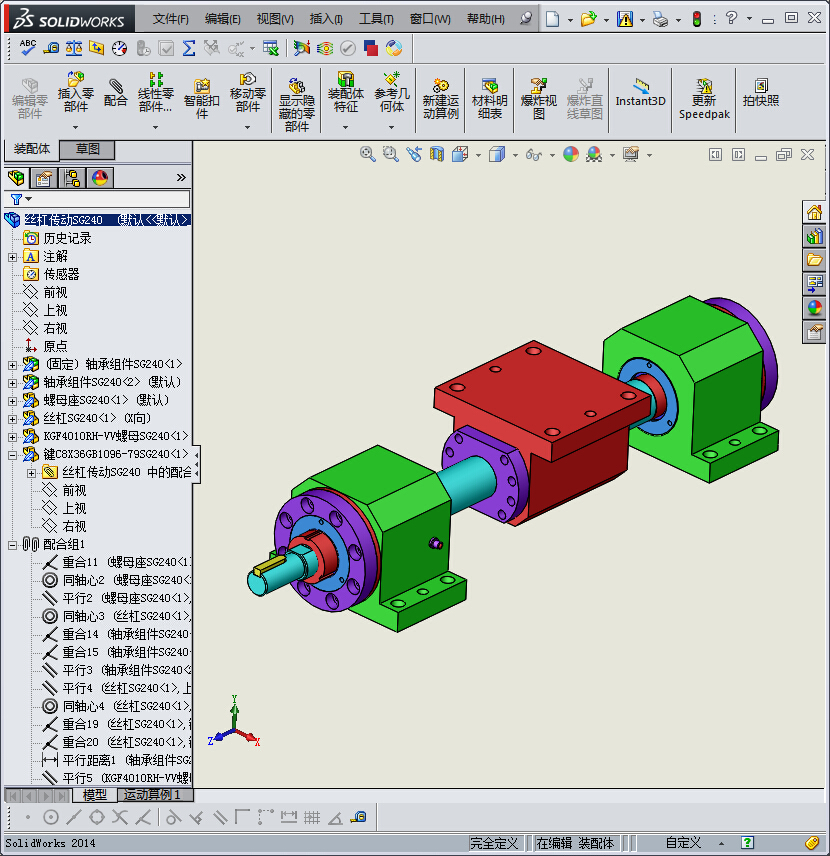The width and height of the screenshot is (830, 856).
Task: Open Assembly Features (装配体特征) tool
Action: [x=346, y=92]
